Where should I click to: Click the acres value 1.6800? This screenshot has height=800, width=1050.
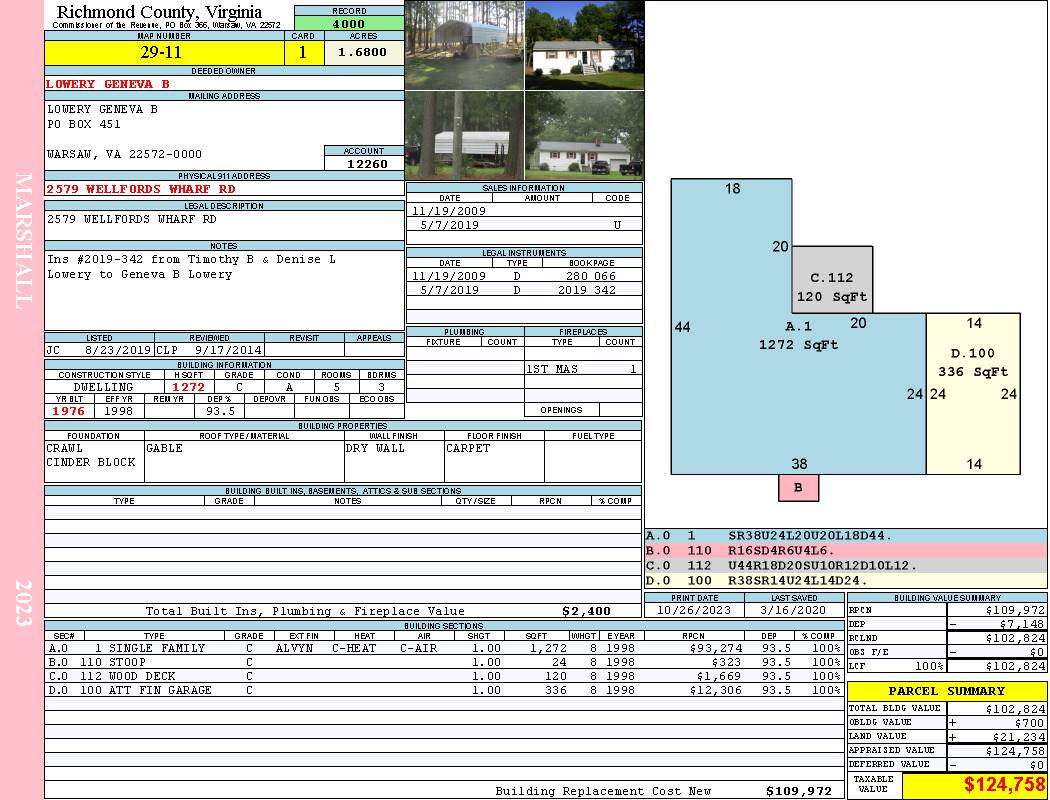pyautogui.click(x=364, y=52)
